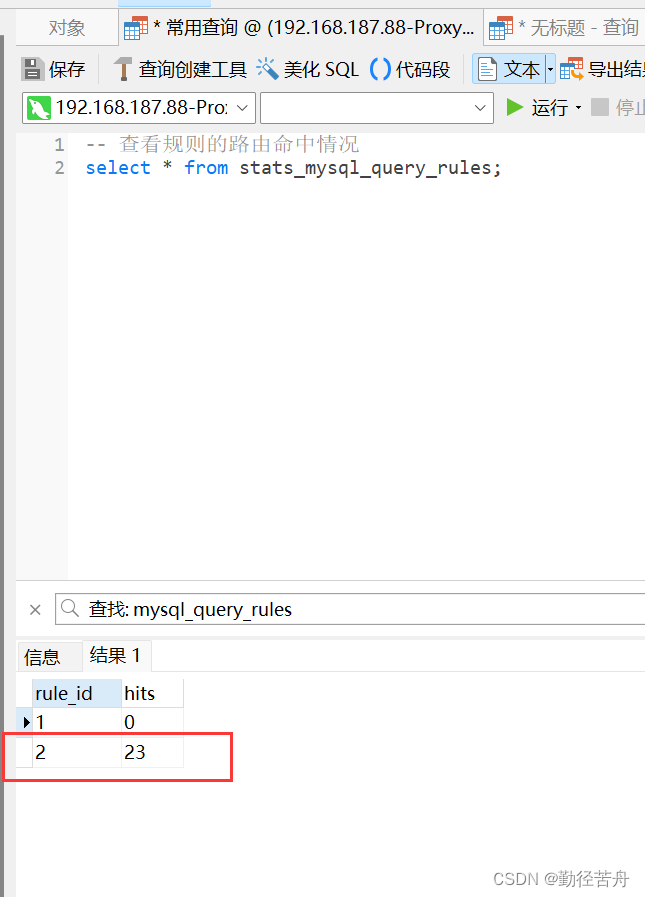Image resolution: width=645 pixels, height=897 pixels.
Task: Select the 无标题 - 查询 tab
Action: (564, 27)
